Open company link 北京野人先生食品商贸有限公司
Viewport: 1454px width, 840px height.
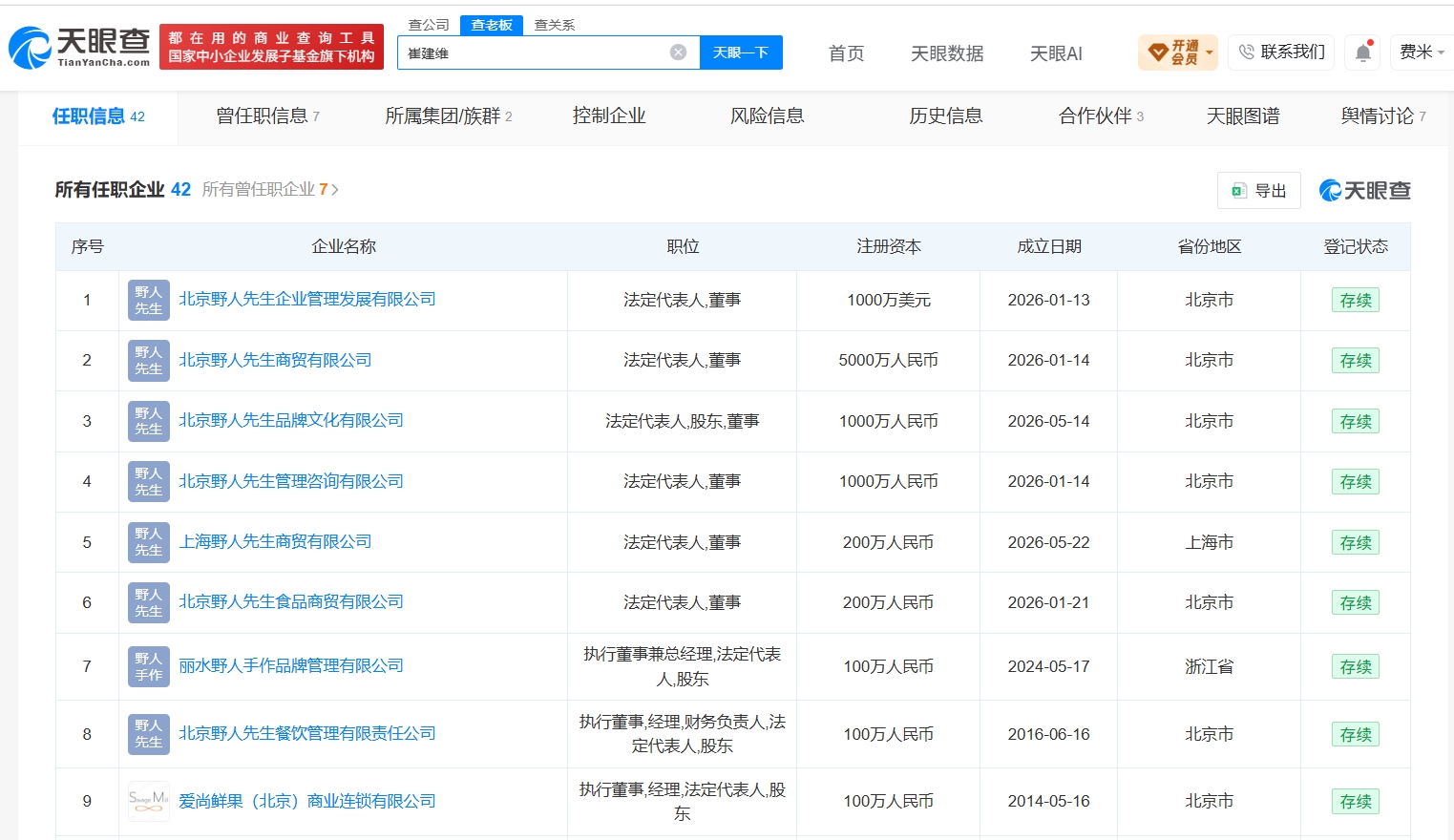[x=291, y=601]
